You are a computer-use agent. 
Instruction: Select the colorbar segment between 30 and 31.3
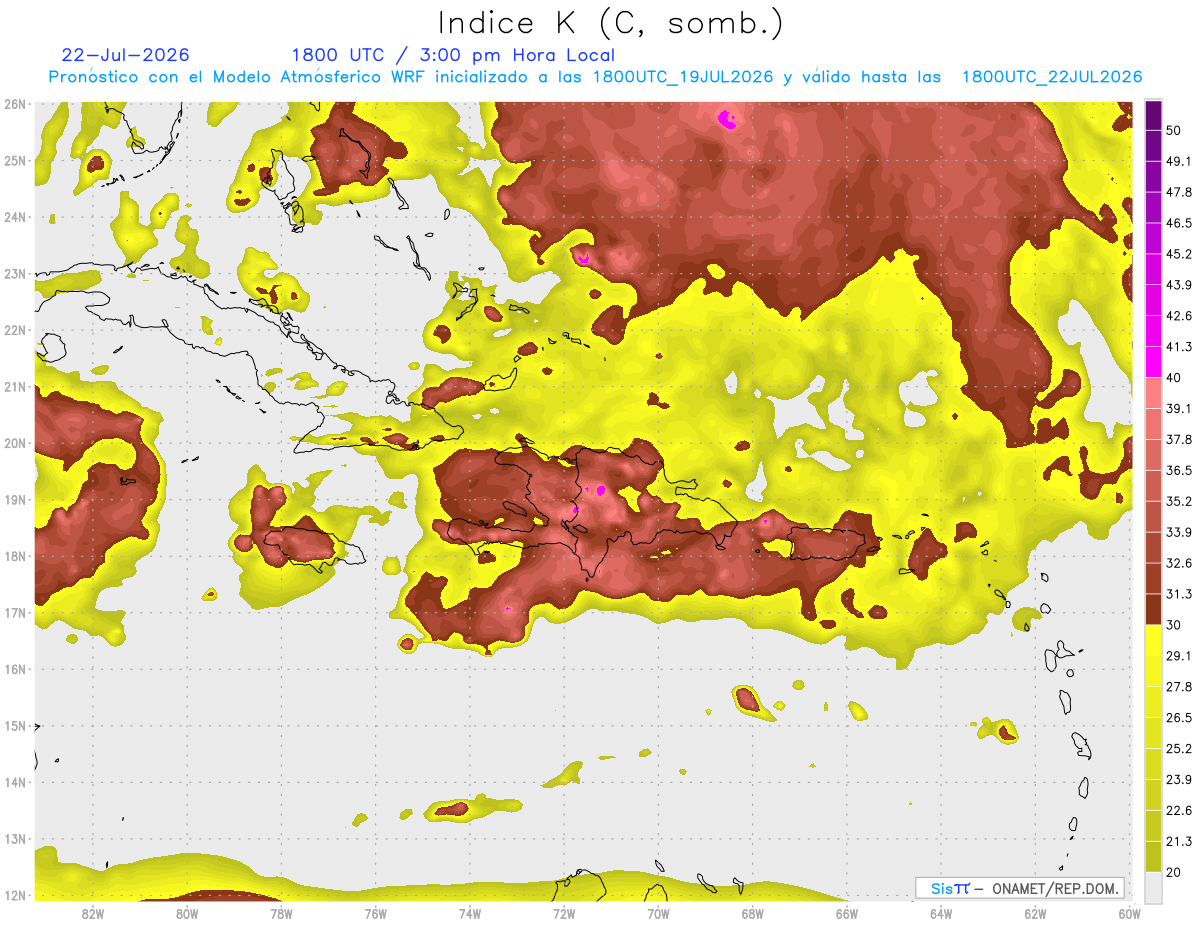(x=1153, y=609)
